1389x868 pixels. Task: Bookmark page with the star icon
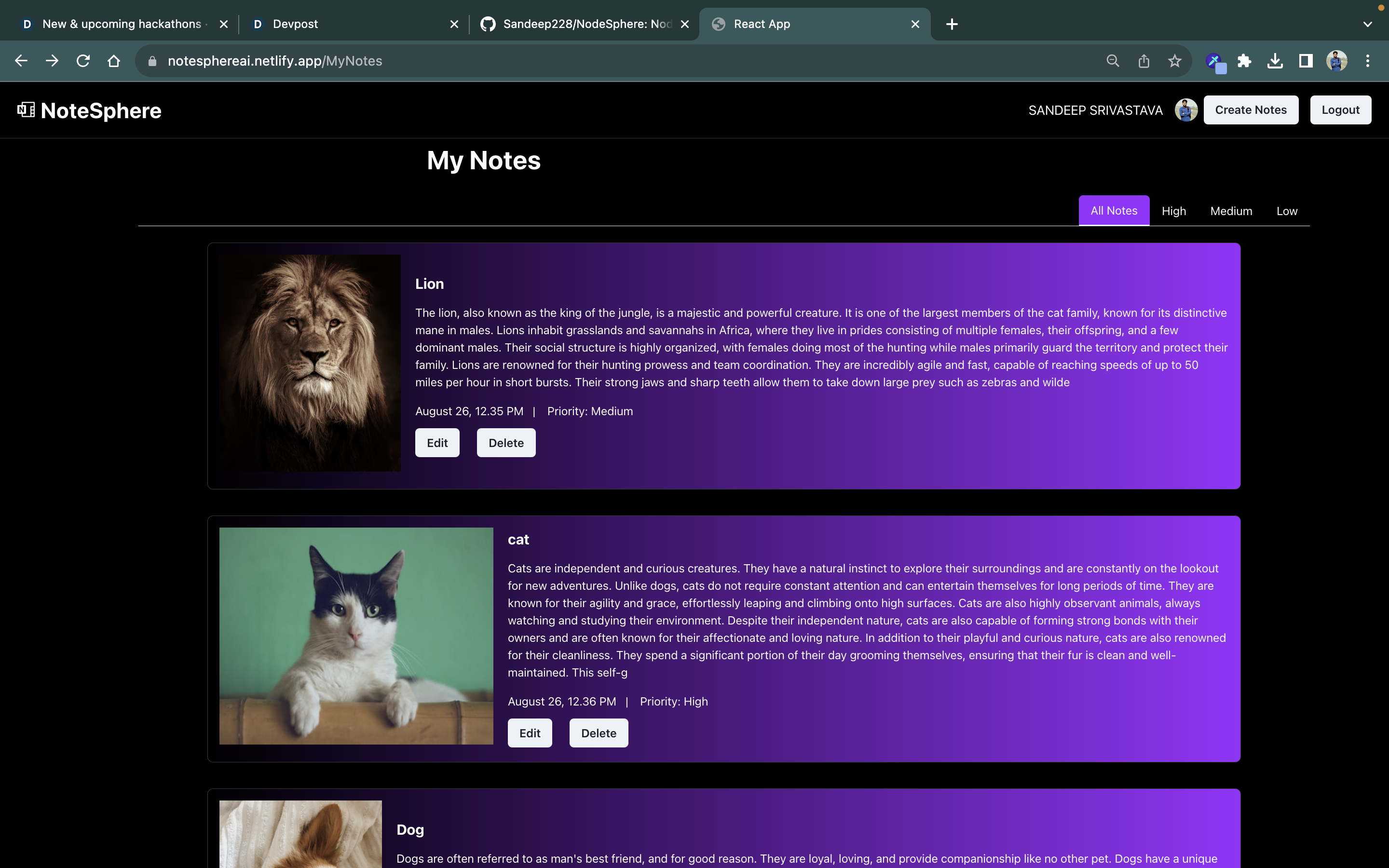coord(1174,61)
